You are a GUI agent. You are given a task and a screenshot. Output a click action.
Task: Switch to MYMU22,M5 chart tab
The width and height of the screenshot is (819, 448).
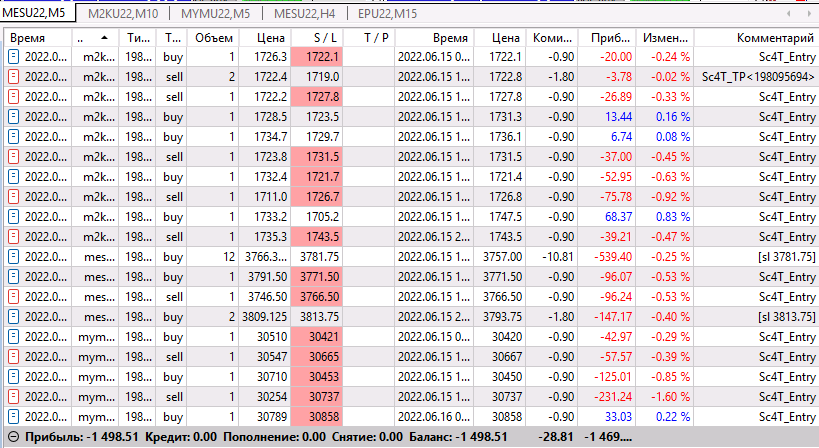coord(215,14)
